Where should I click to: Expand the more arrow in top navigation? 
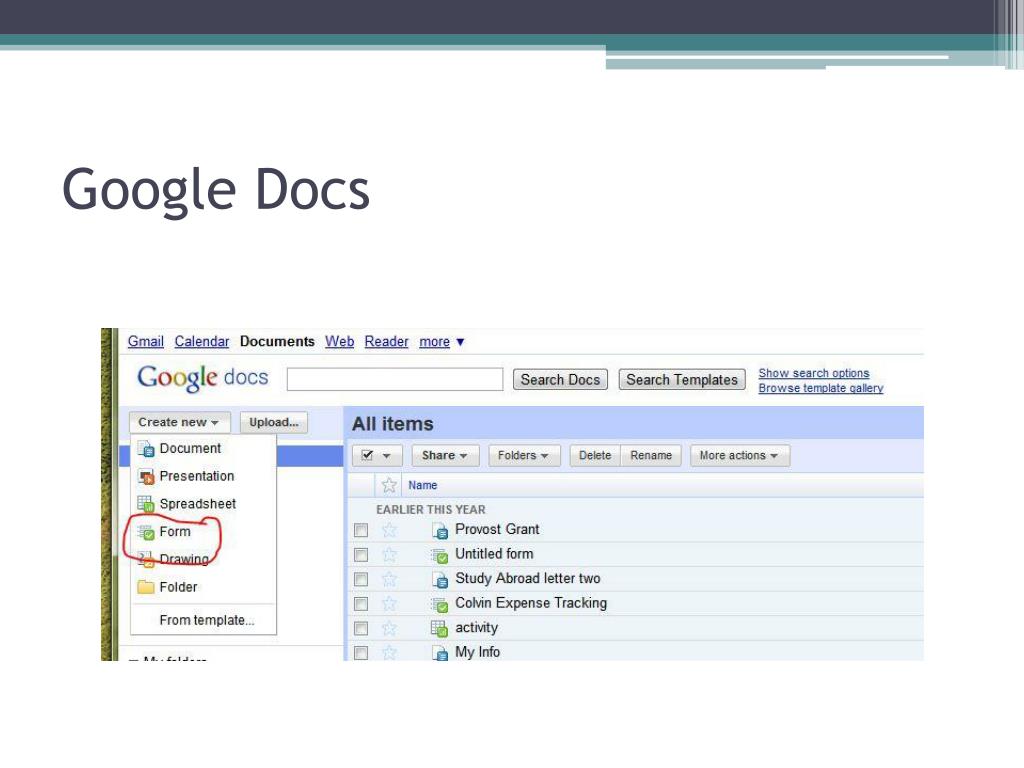[x=460, y=342]
